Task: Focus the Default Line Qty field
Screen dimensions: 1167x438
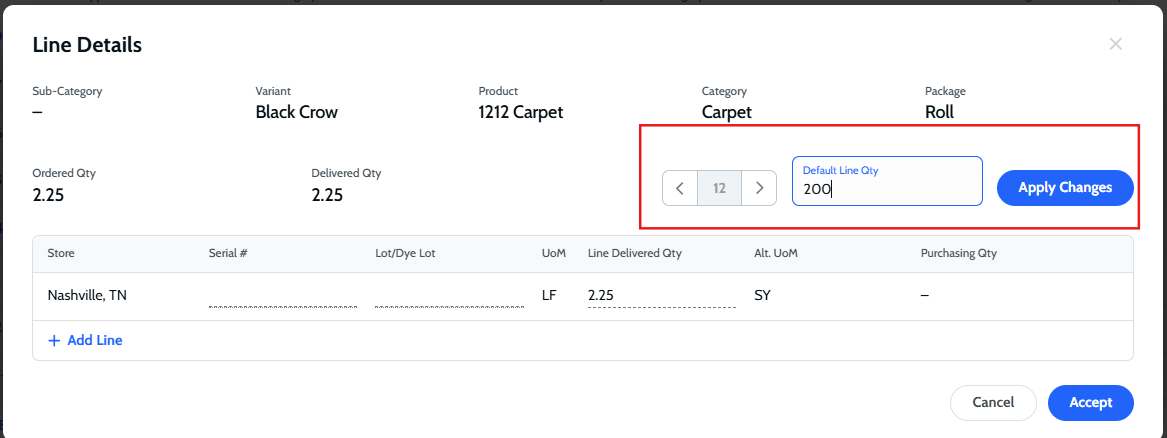Action: [x=887, y=187]
